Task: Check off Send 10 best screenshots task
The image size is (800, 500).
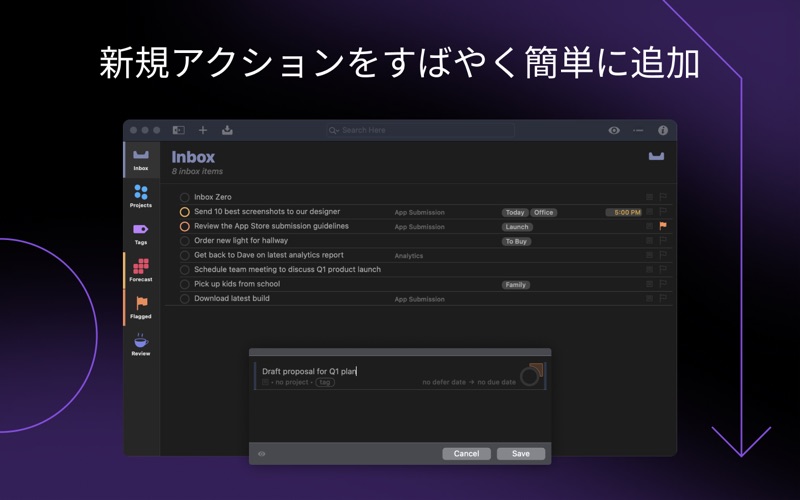Action: [185, 212]
